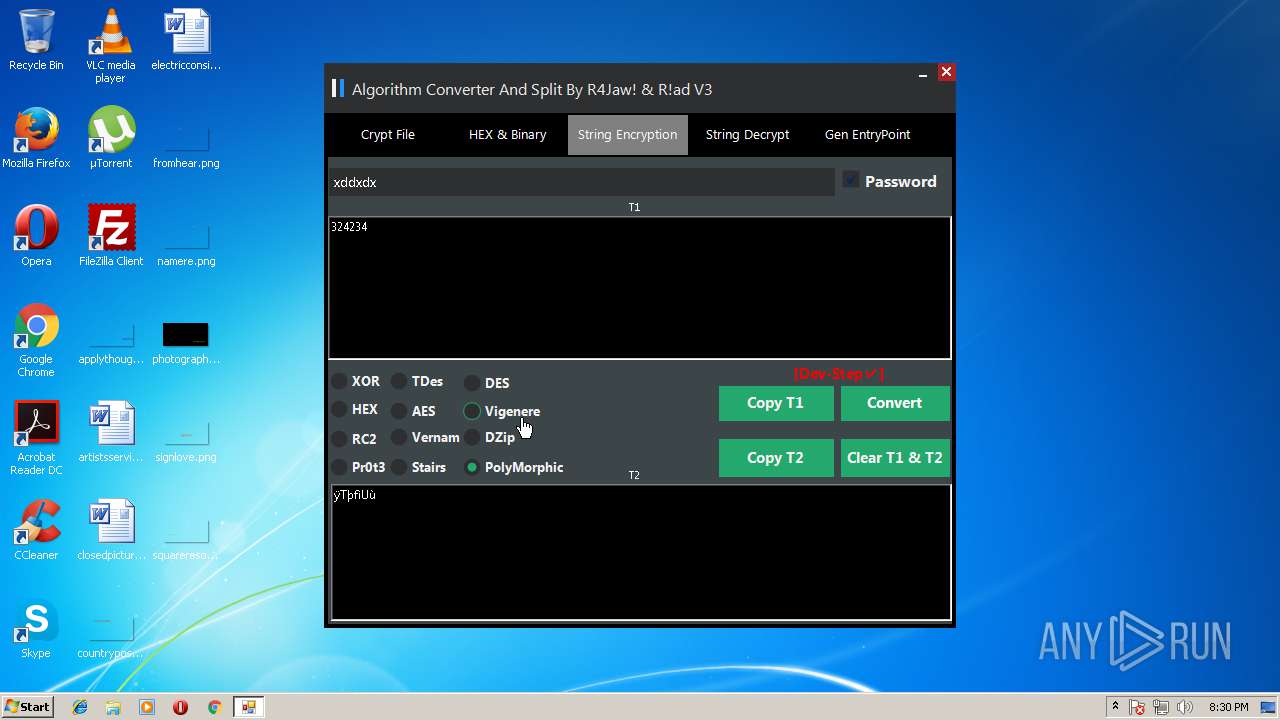
Task: Open the µTorrent desktop shortcut
Action: click(x=110, y=138)
